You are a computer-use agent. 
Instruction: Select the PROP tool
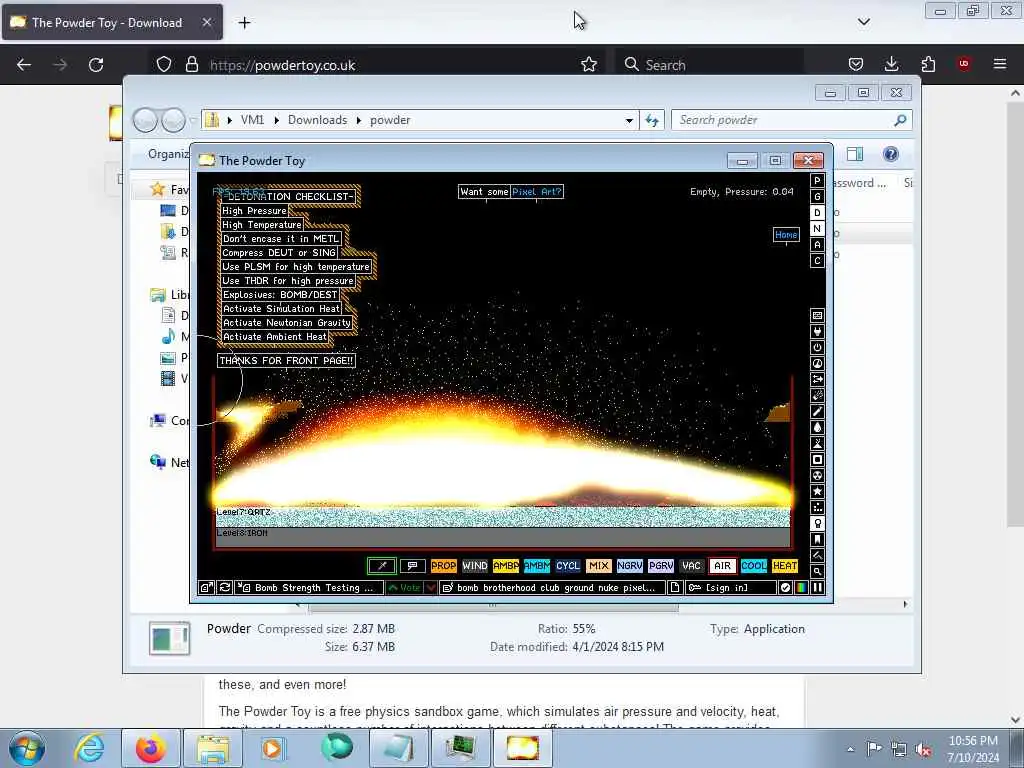[x=443, y=566]
